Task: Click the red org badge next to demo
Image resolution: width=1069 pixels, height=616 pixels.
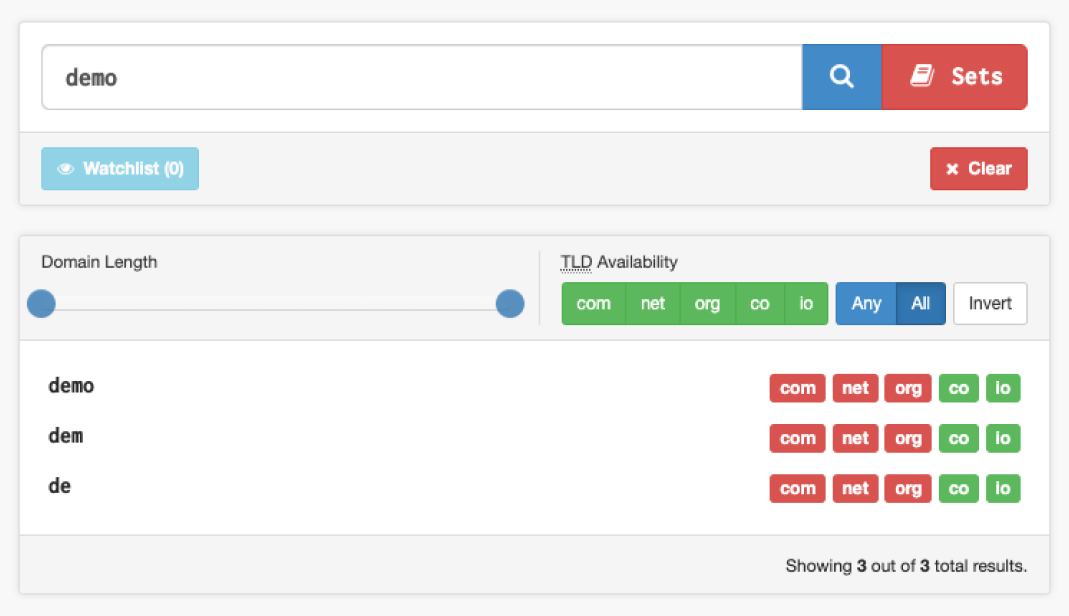Action: (x=907, y=388)
